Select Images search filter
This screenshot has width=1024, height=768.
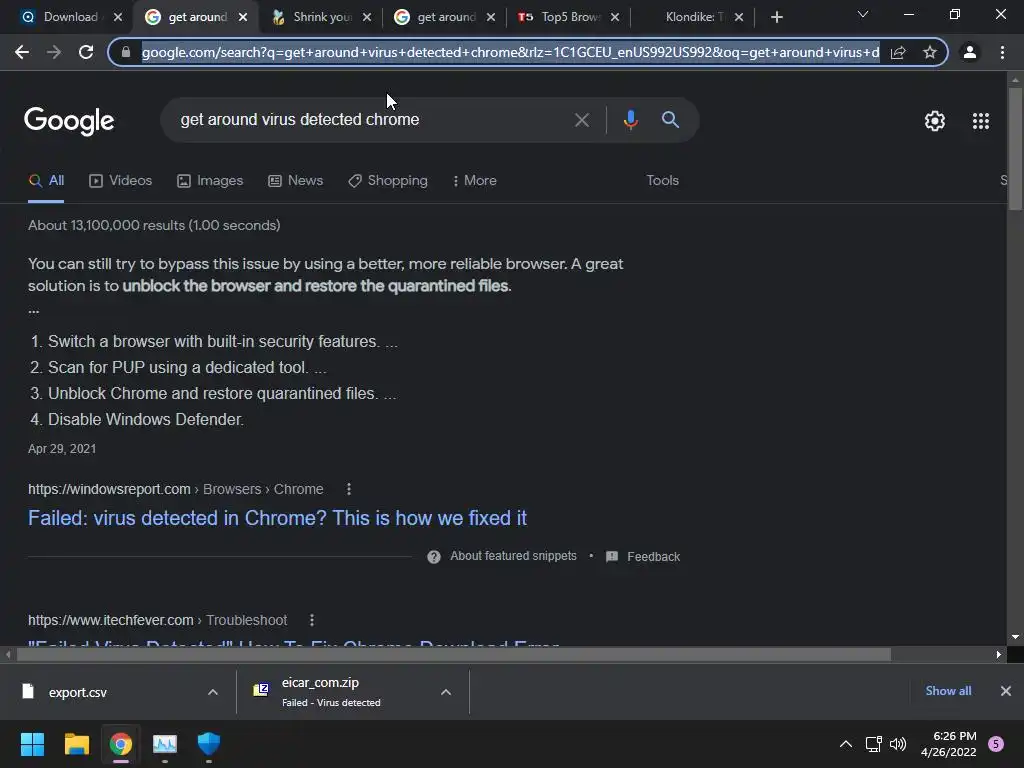pos(210,181)
